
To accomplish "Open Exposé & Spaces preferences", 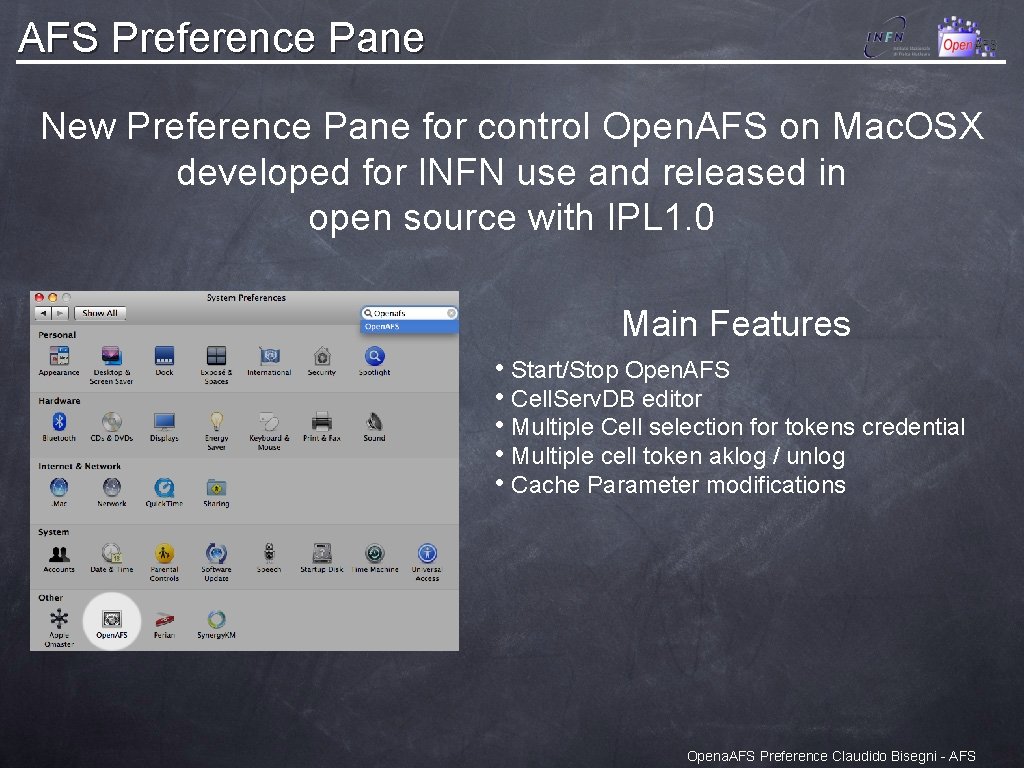I will pyautogui.click(x=216, y=364).
